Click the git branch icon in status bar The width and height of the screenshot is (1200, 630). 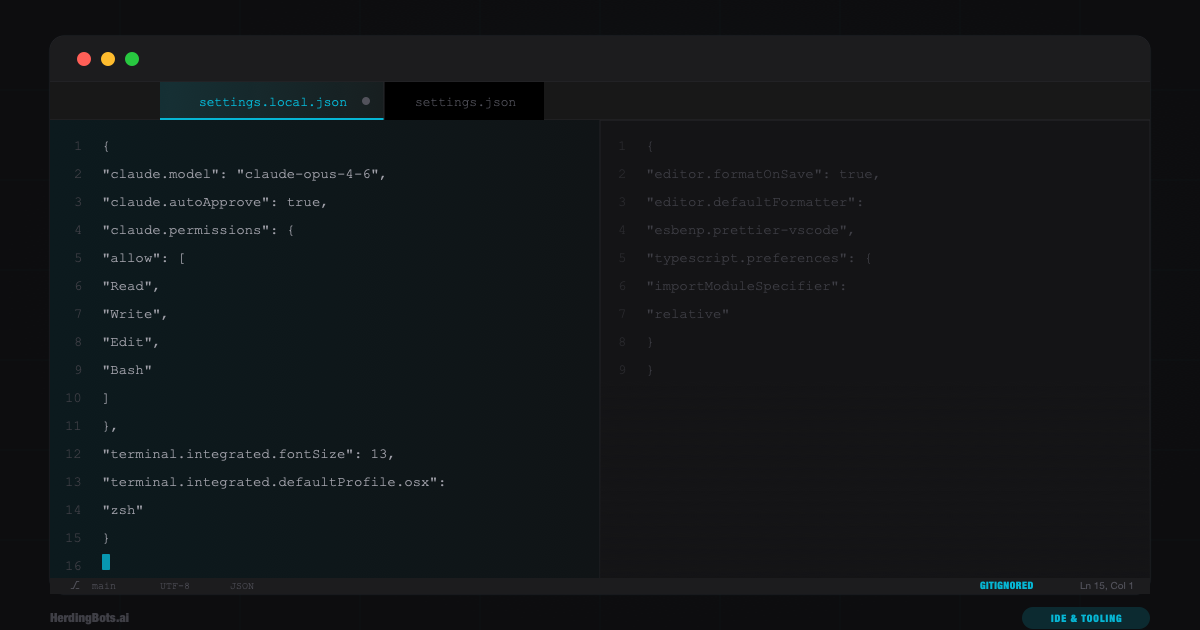[75, 586]
